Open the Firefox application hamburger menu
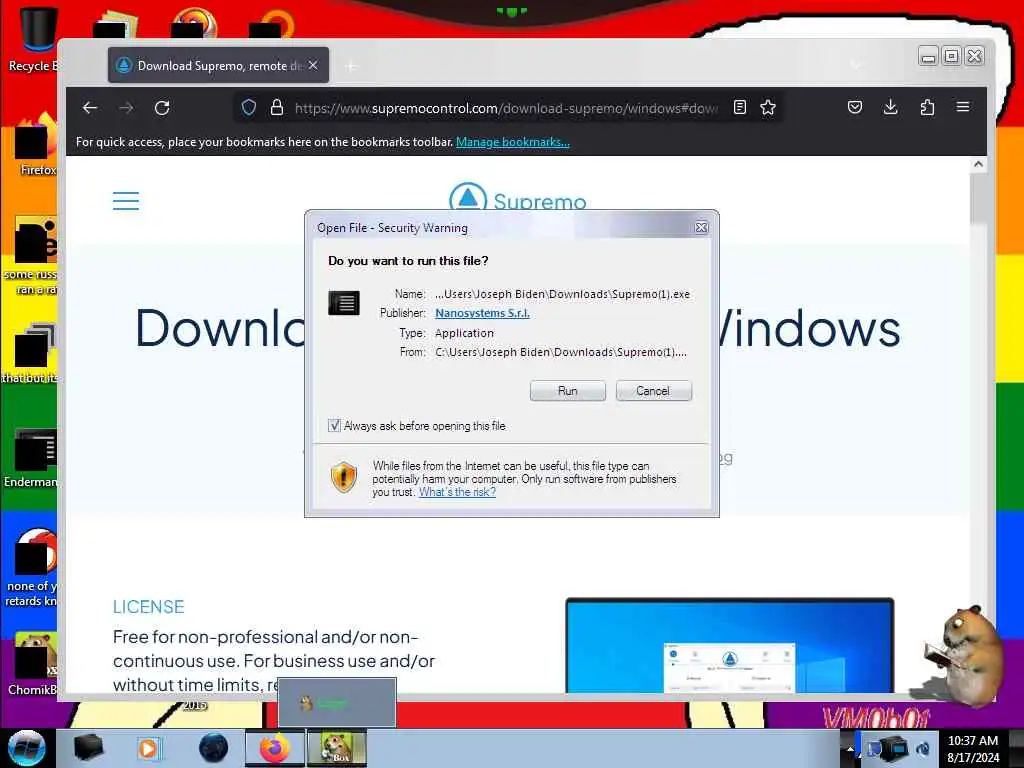This screenshot has height=768, width=1024. (x=963, y=107)
